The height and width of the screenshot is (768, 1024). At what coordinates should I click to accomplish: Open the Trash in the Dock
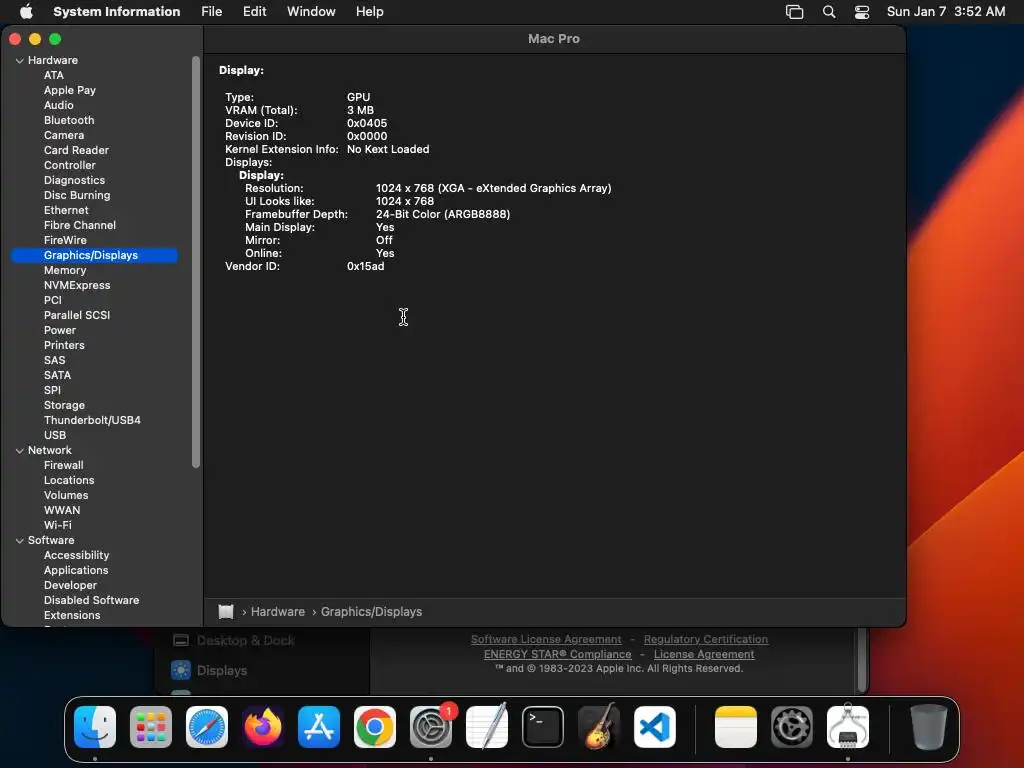929,727
